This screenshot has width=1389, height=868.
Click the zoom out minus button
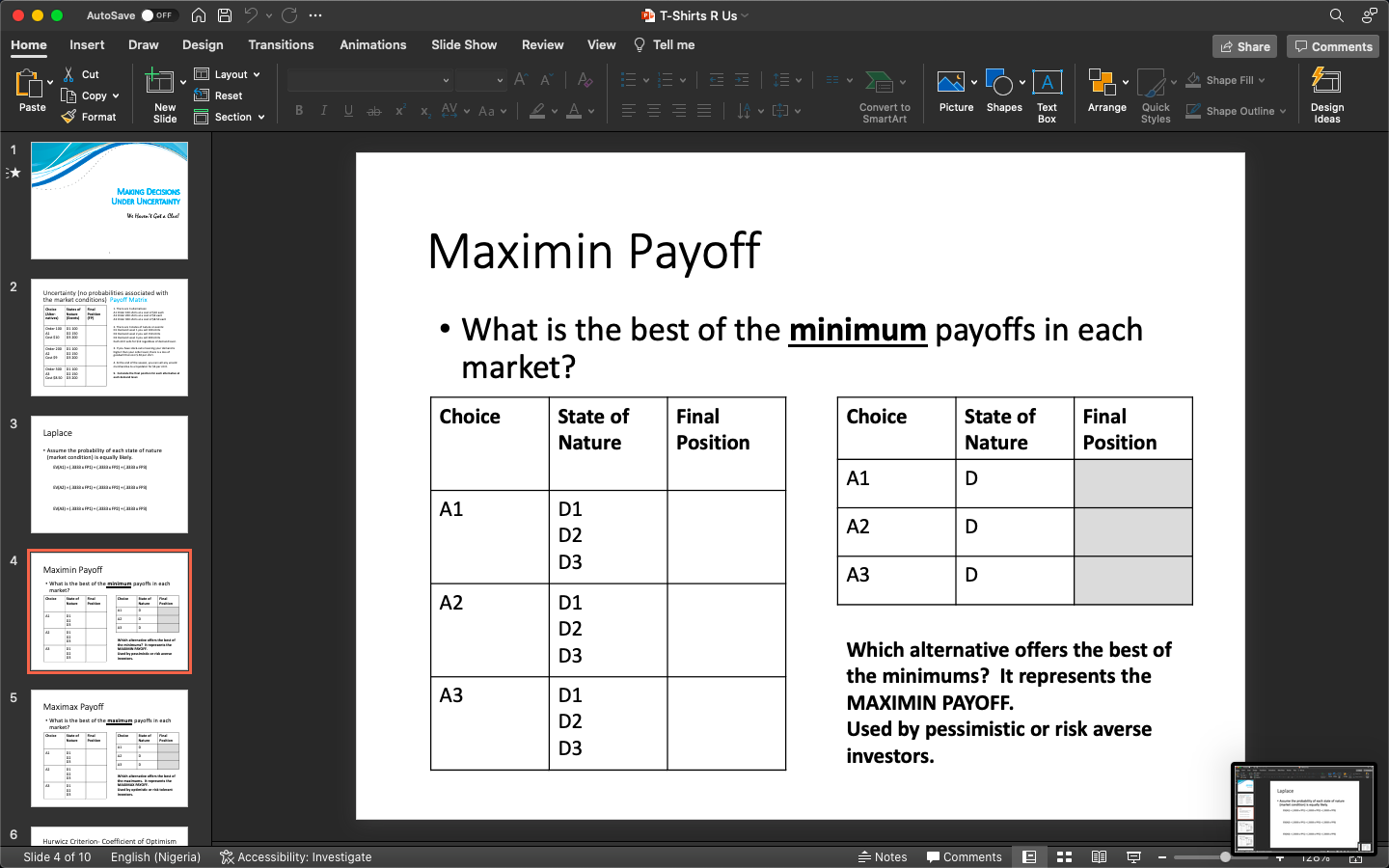[1162, 856]
